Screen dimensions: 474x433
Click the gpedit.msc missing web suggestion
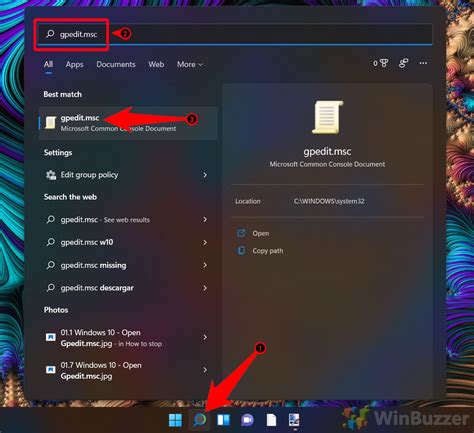click(x=128, y=265)
